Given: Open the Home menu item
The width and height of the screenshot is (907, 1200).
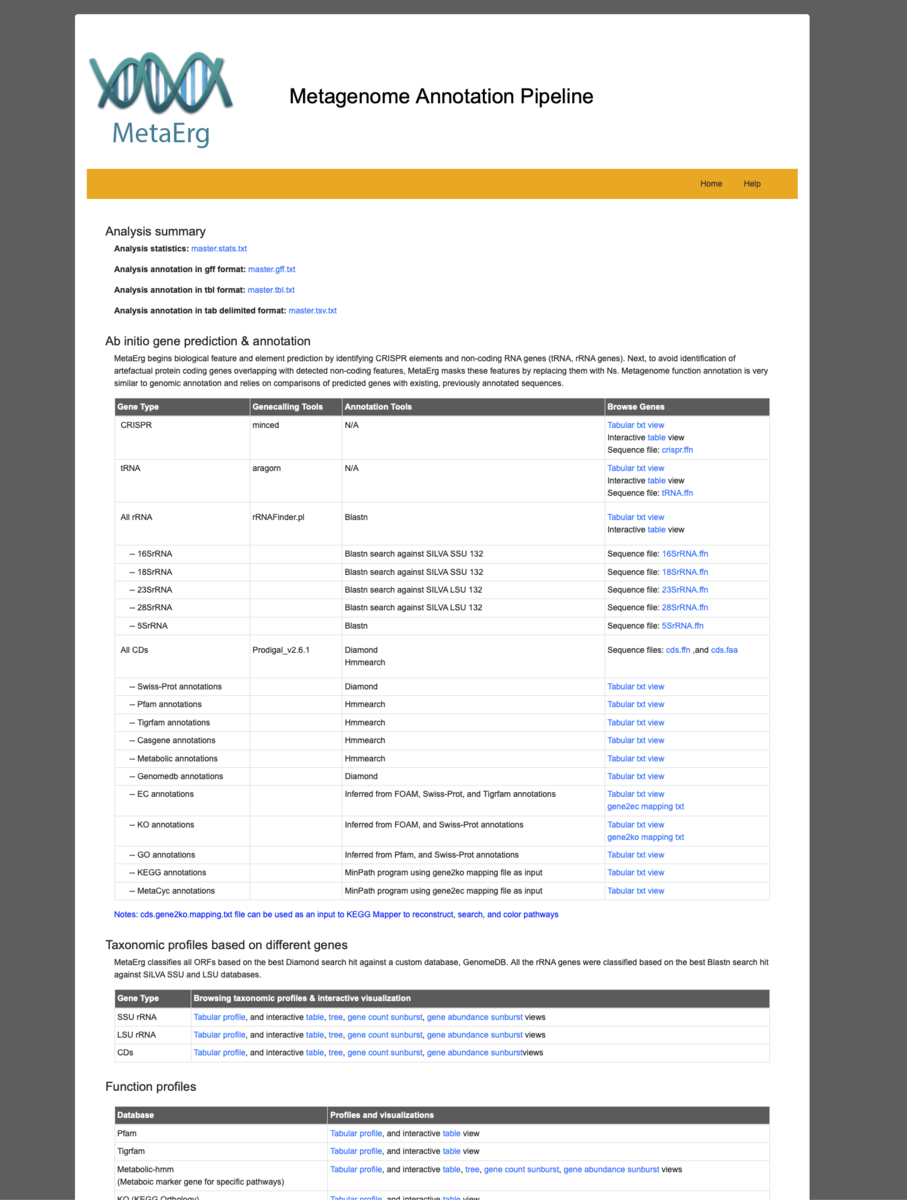Looking at the screenshot, I should coord(711,184).
